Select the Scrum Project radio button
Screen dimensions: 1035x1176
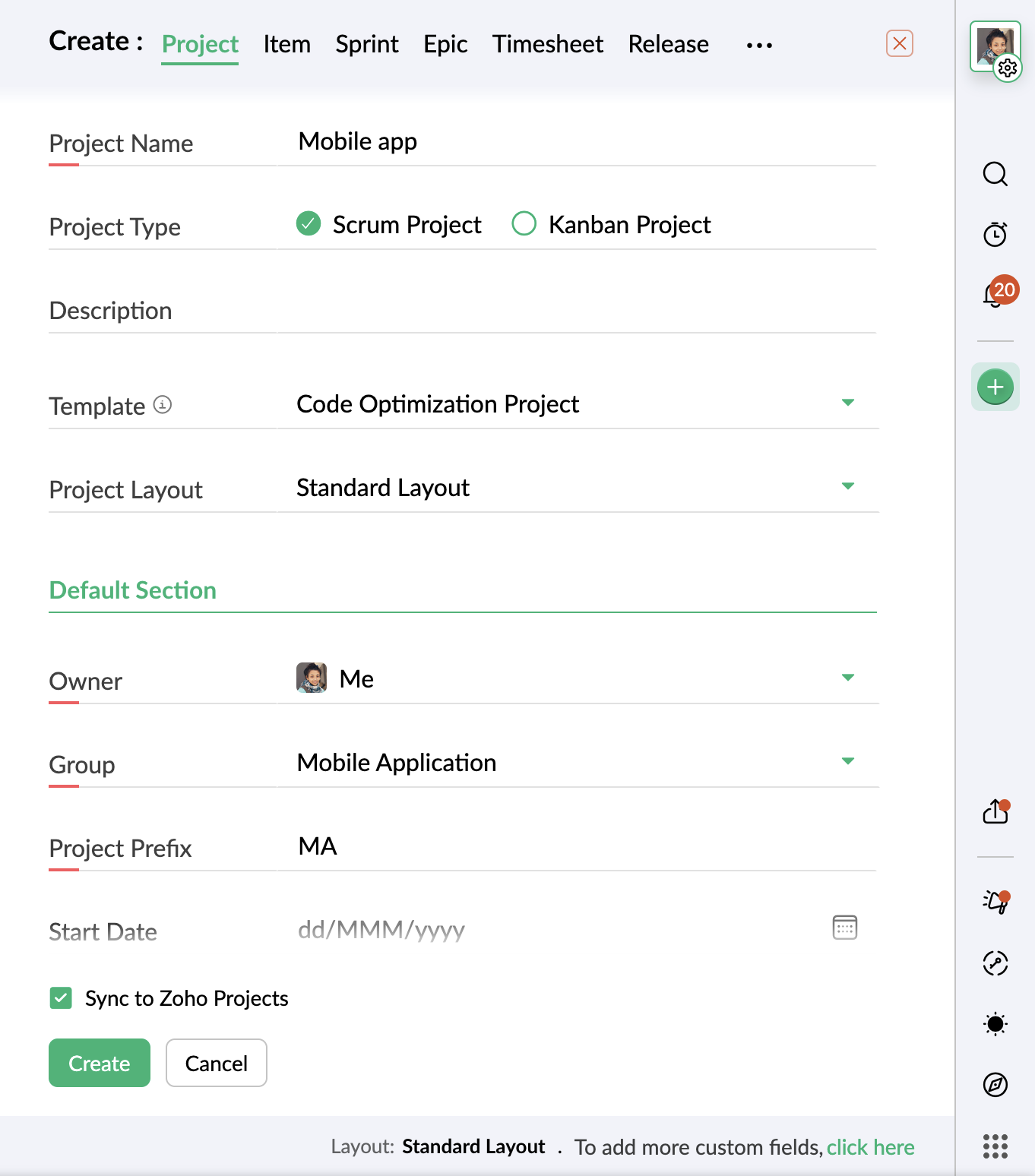[x=309, y=223]
